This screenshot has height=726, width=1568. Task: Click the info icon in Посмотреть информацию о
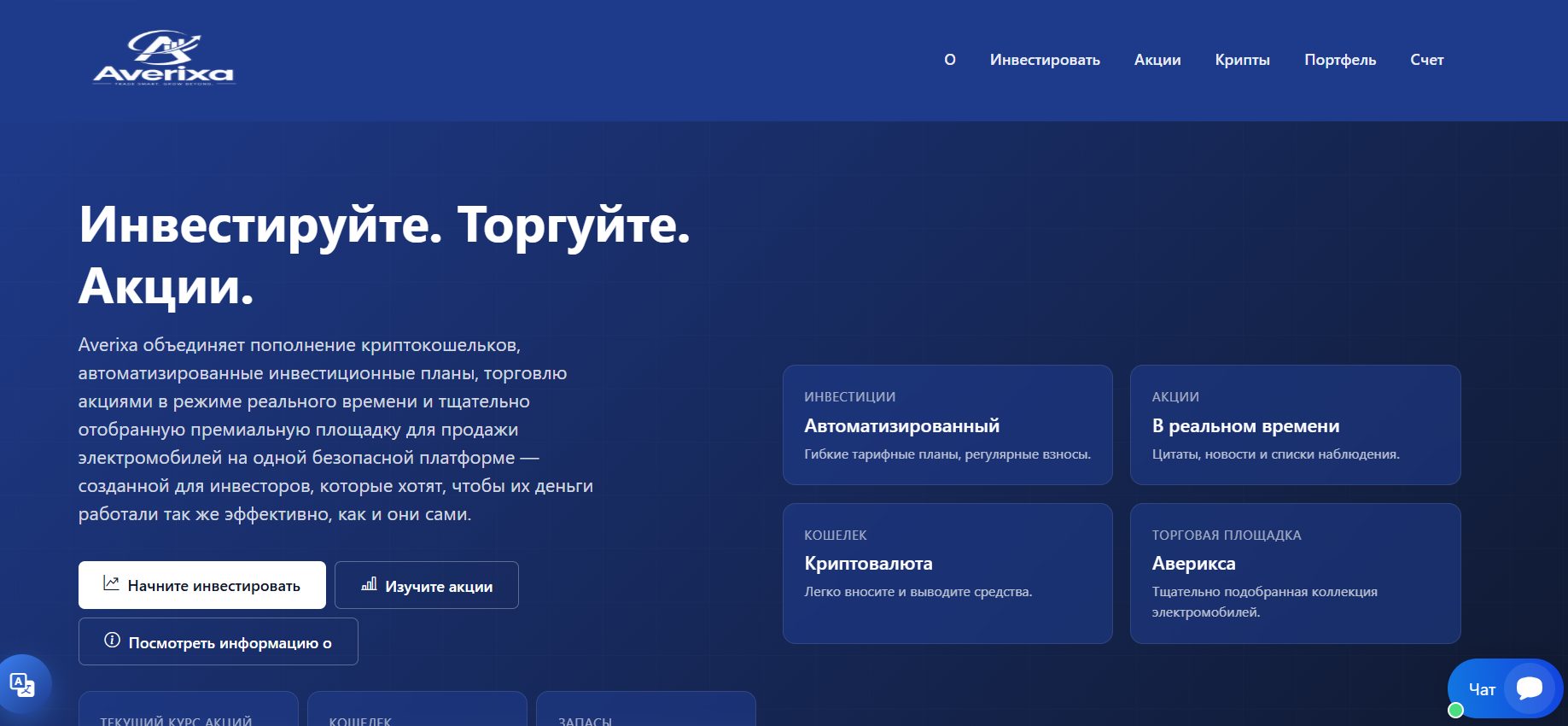click(112, 641)
